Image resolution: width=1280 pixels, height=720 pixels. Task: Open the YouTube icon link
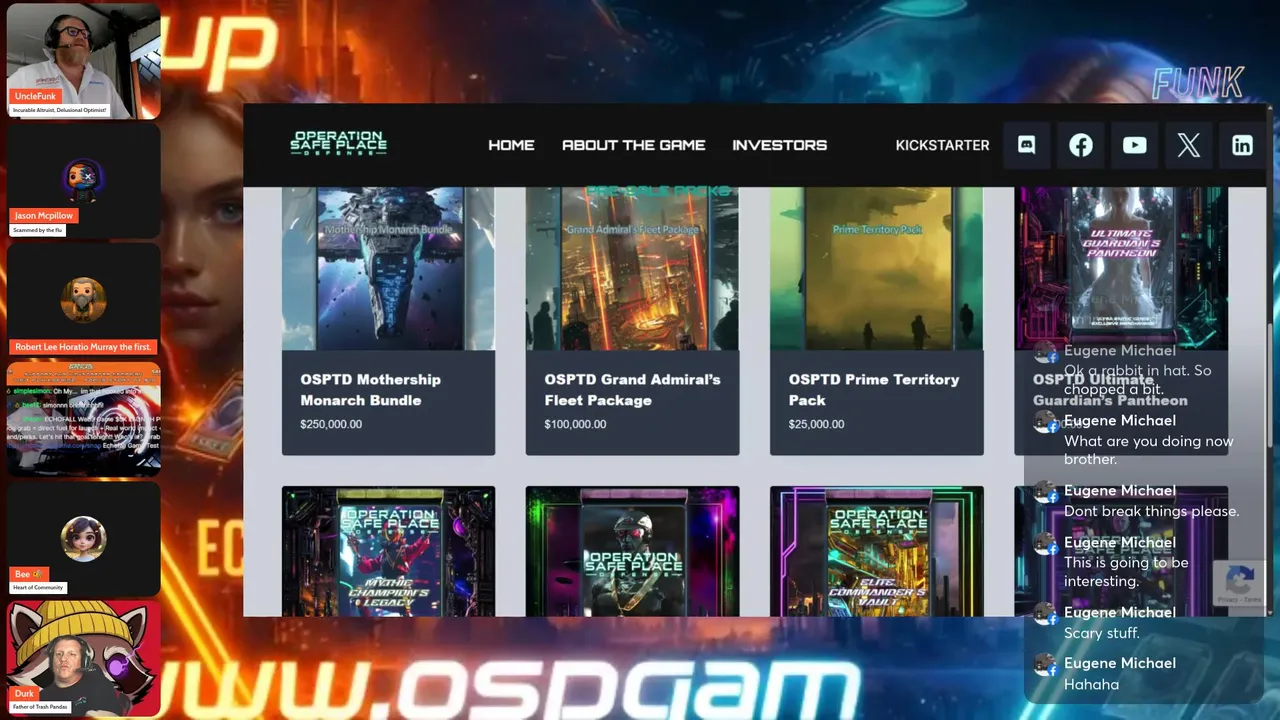coord(1134,145)
